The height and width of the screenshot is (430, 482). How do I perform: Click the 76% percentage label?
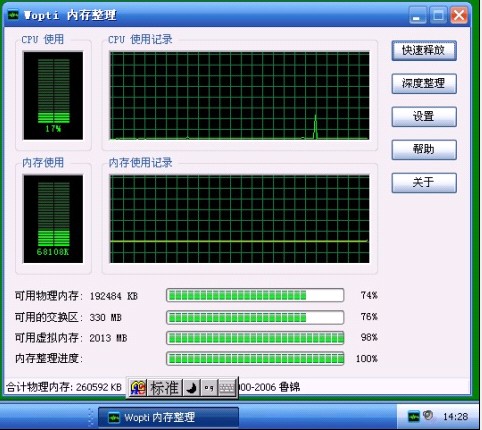click(369, 317)
